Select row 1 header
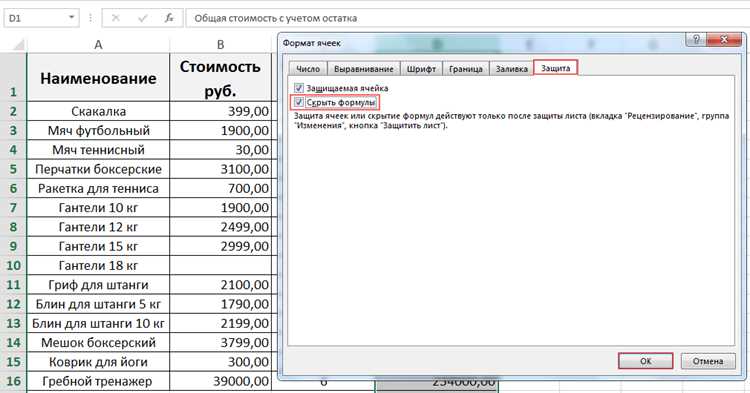This screenshot has width=750, height=393. click(x=13, y=77)
